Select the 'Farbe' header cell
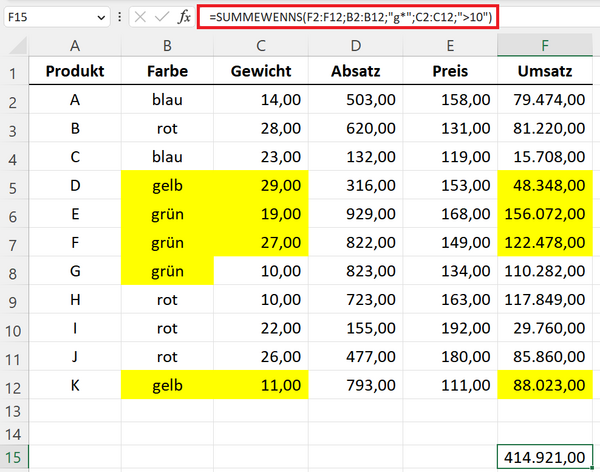 click(166, 73)
